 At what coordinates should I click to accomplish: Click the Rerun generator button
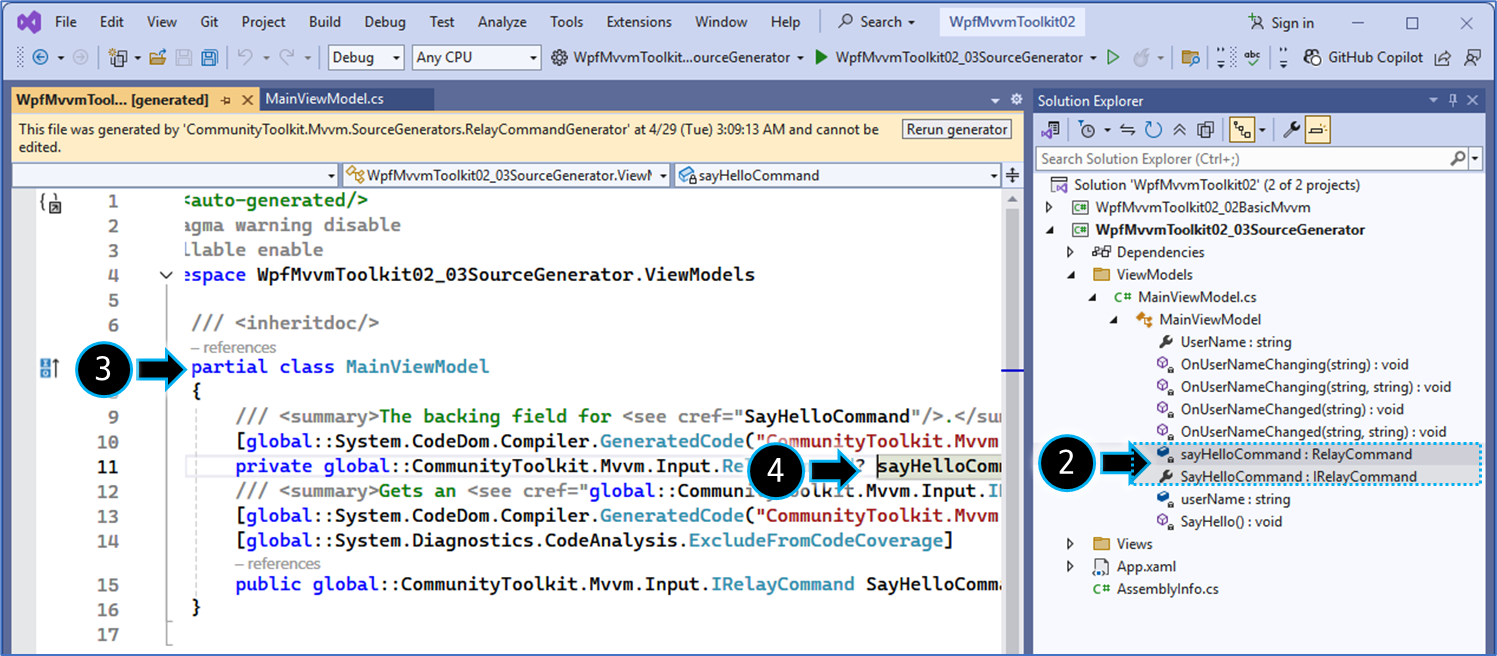(x=957, y=129)
